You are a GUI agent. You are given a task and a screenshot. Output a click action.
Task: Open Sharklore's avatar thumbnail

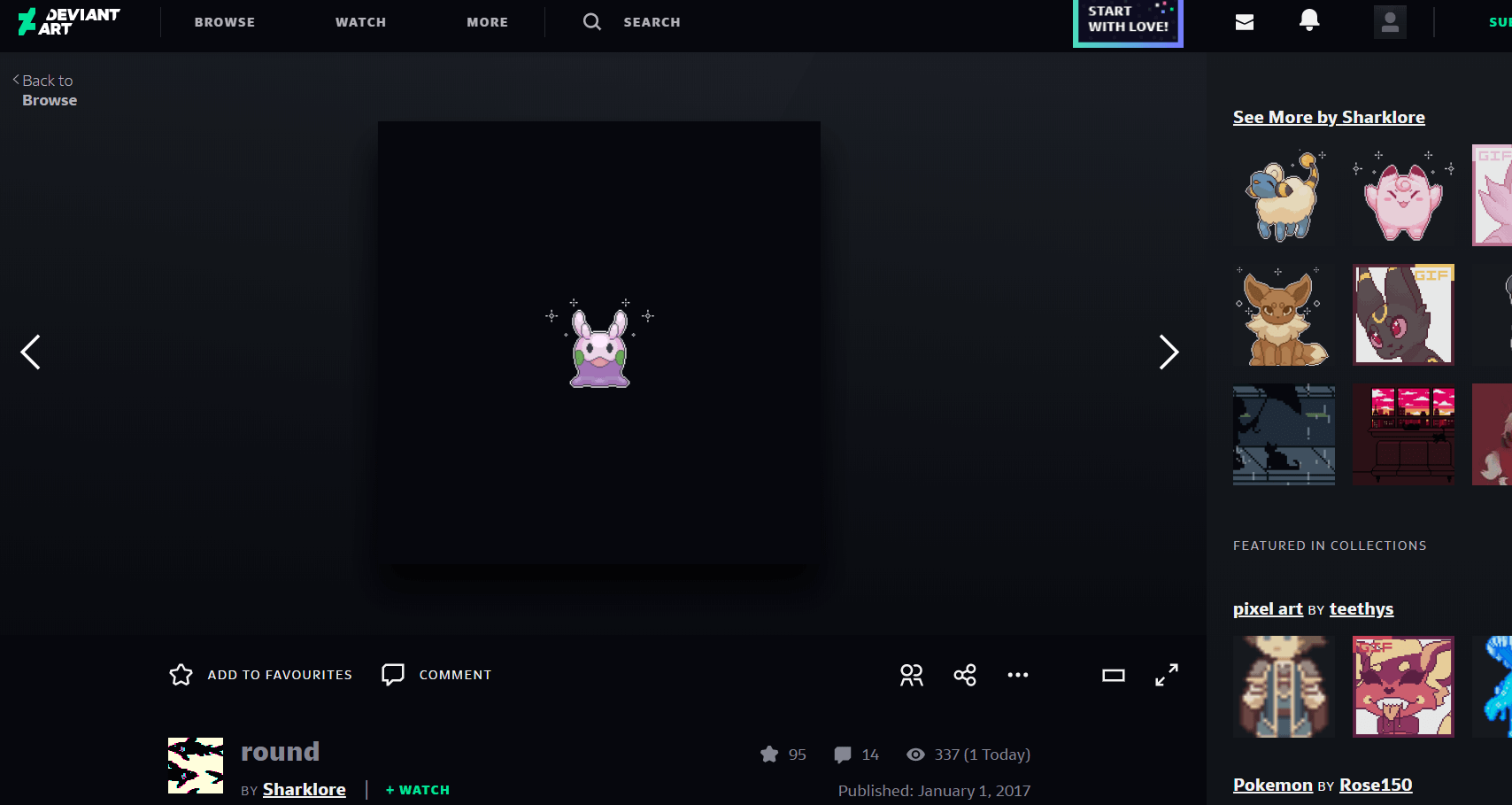[196, 765]
